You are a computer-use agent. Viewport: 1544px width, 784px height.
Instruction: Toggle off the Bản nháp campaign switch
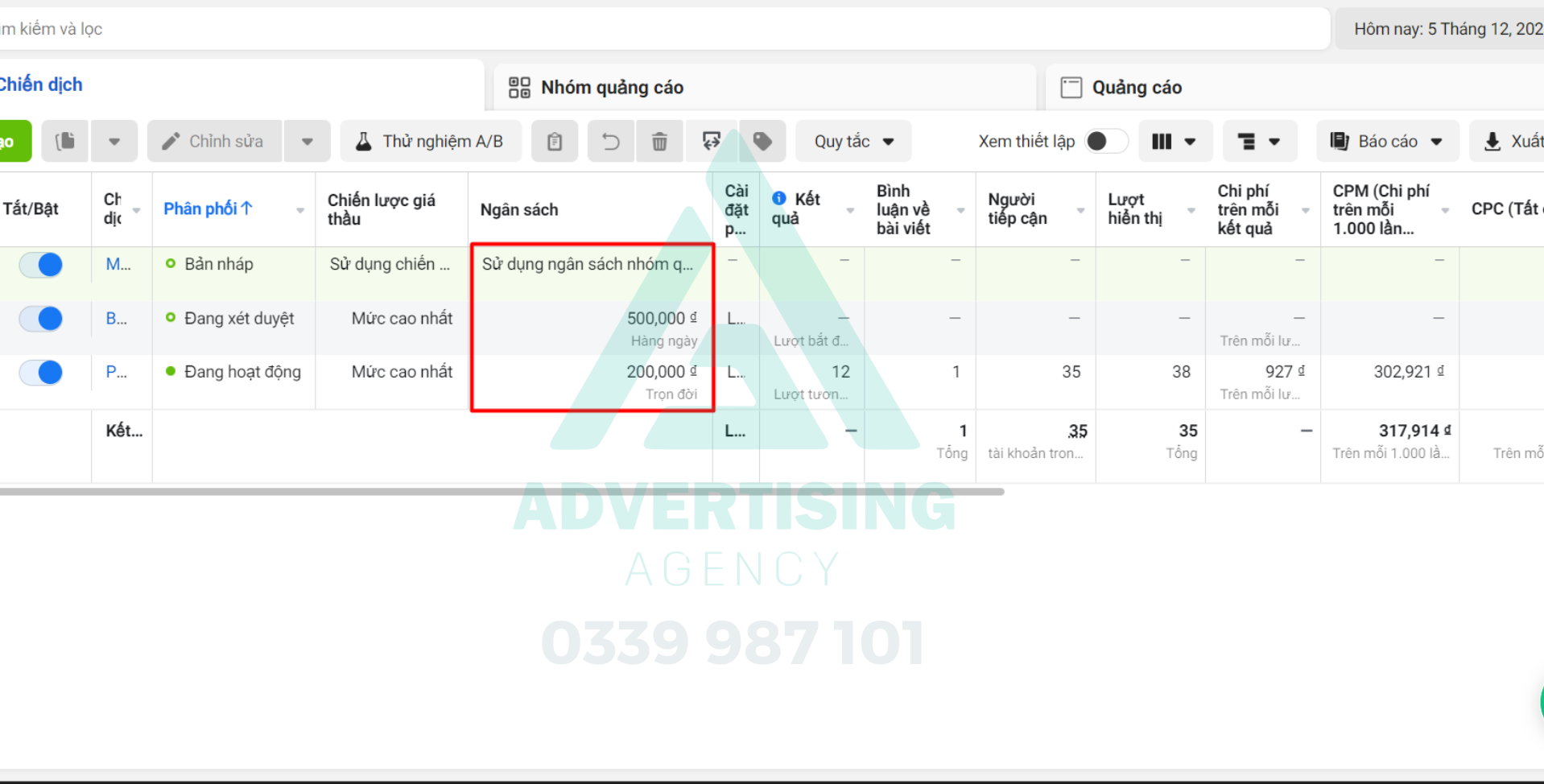(x=42, y=264)
